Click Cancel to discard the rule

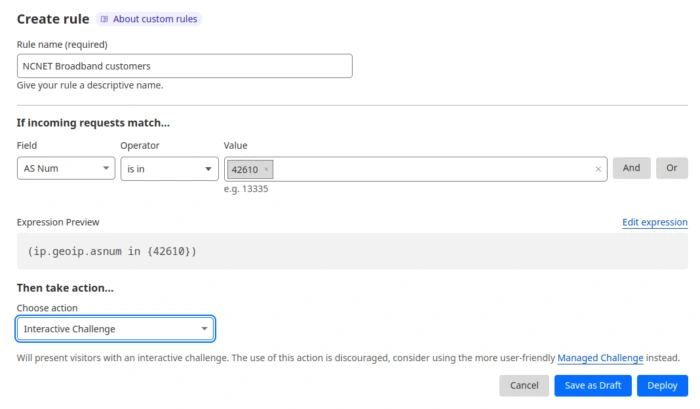click(524, 385)
